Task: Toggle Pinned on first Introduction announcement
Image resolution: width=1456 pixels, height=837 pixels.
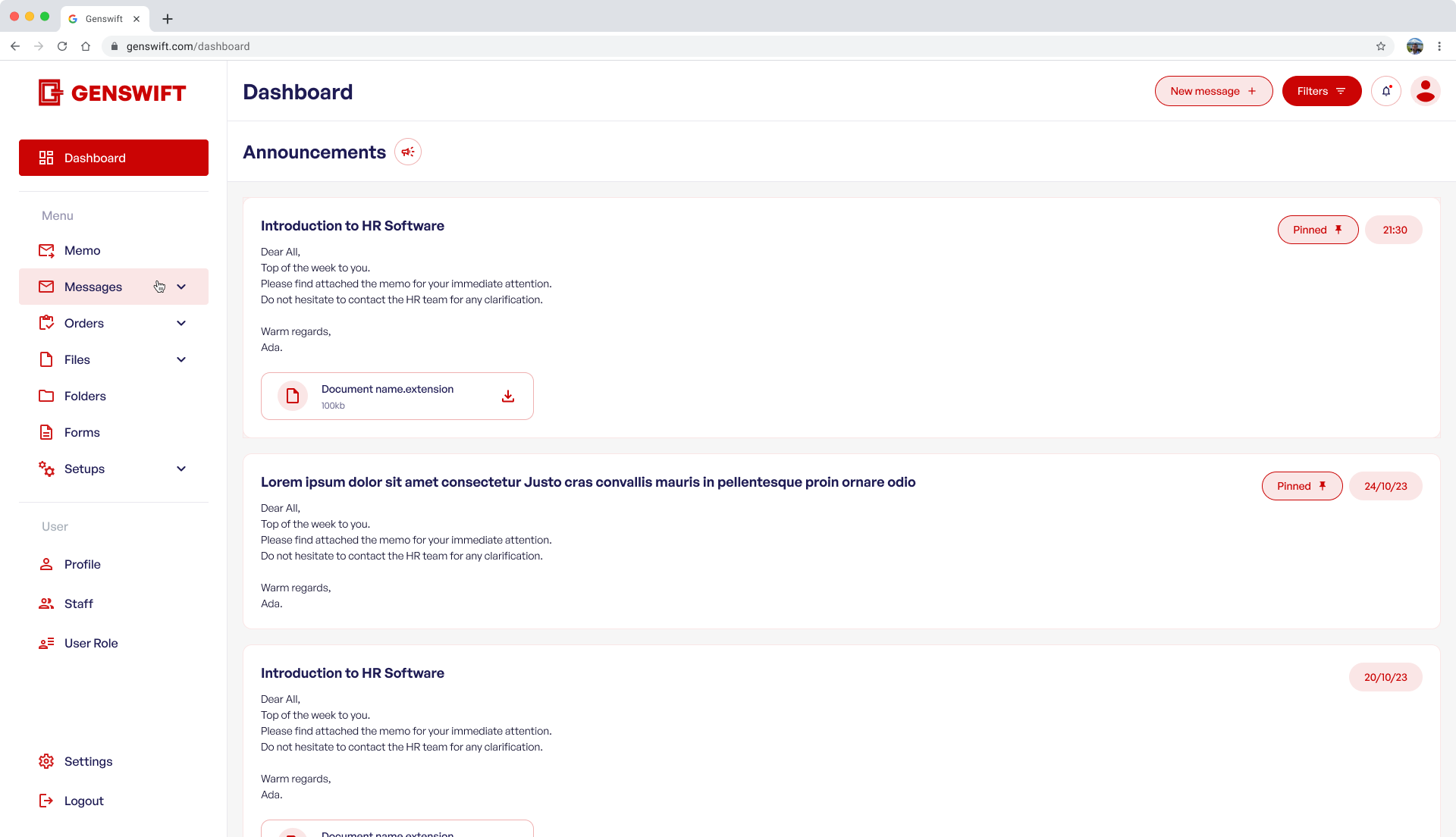Action: pos(1317,230)
